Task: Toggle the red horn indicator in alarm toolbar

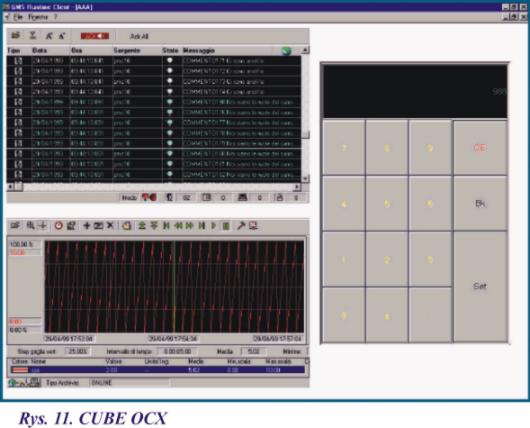Action: tap(95, 36)
